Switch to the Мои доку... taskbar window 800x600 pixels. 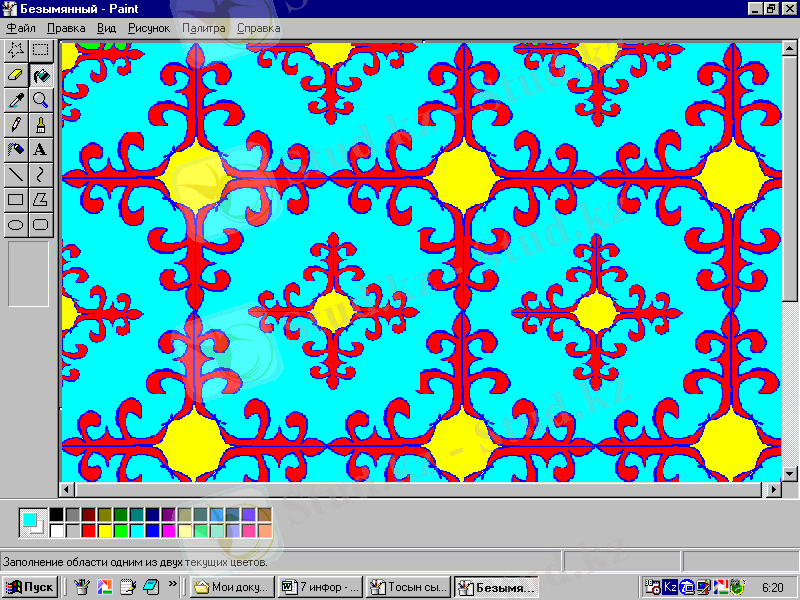pos(232,587)
